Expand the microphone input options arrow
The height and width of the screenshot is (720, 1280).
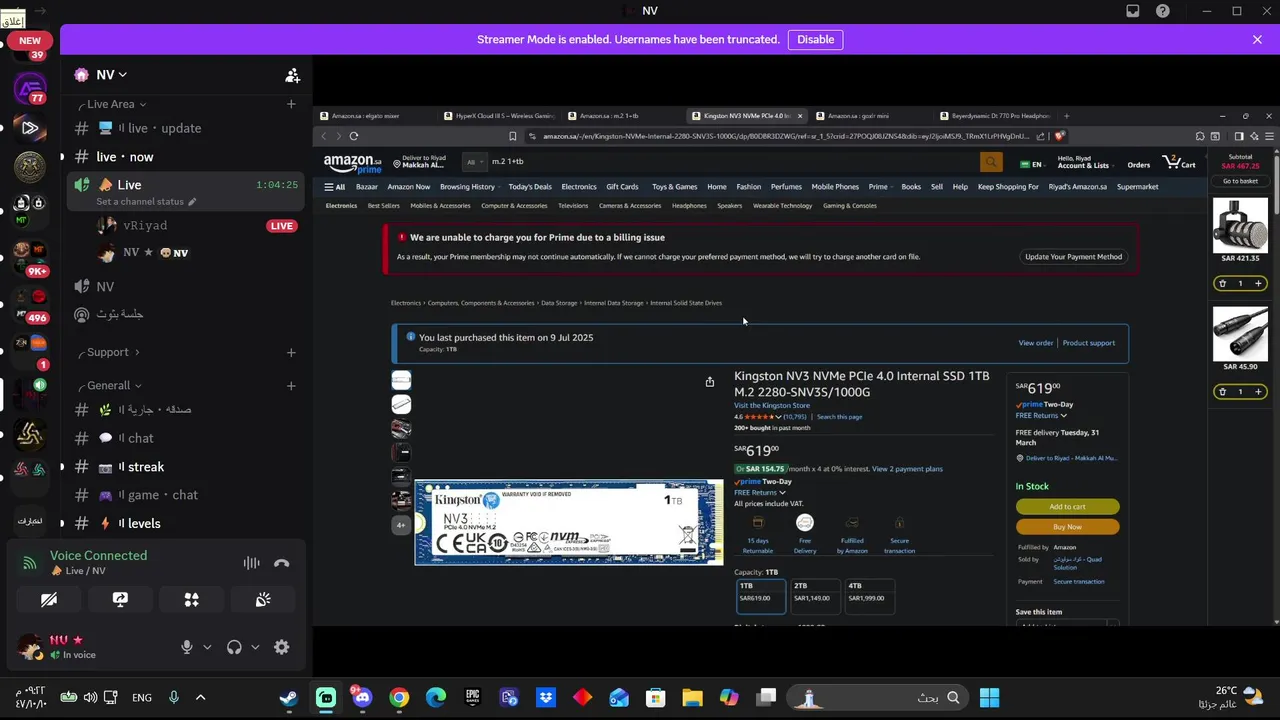coord(207,647)
